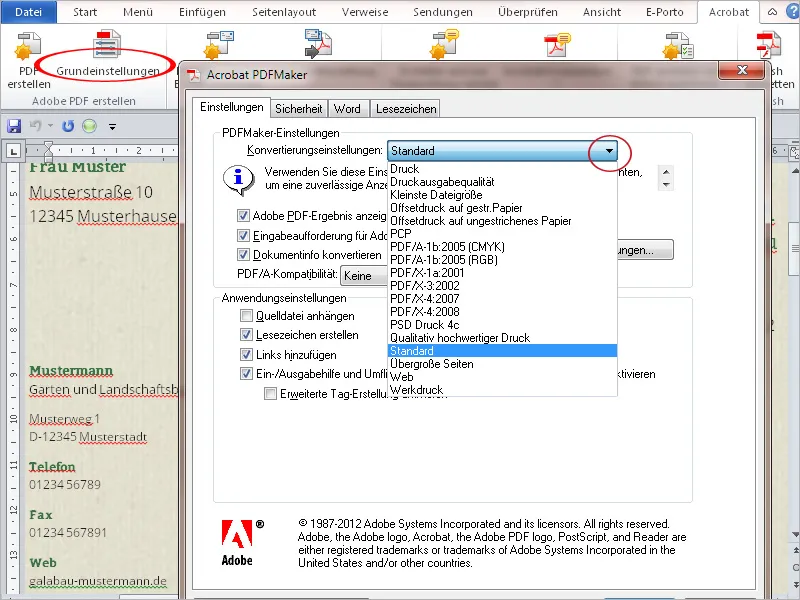
Task: Click the save icon in Word's quick access toolbar
Action: (x=14, y=126)
